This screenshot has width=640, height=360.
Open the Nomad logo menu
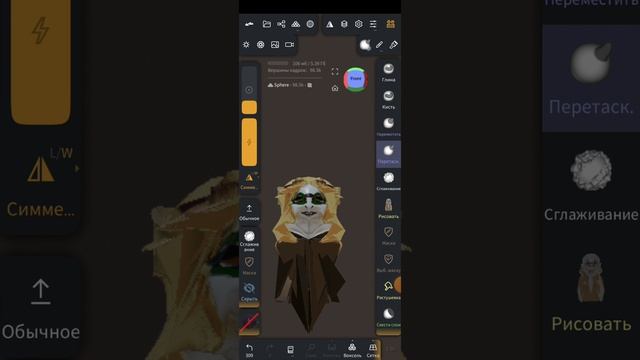click(x=249, y=24)
